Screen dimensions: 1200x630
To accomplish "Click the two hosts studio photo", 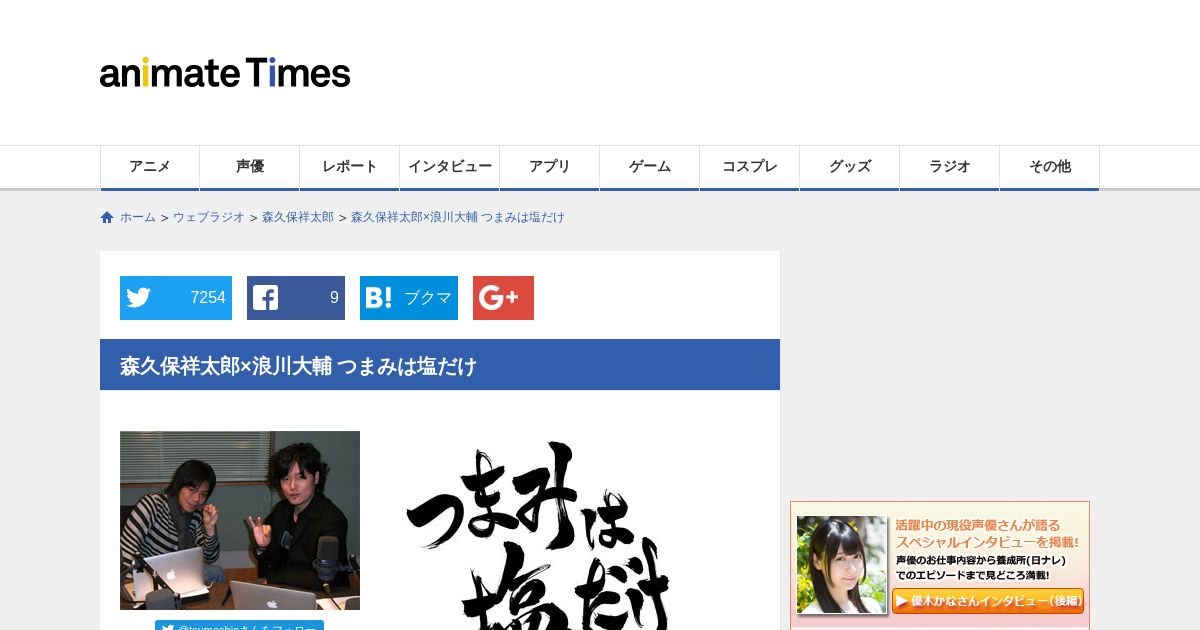I will (240, 520).
